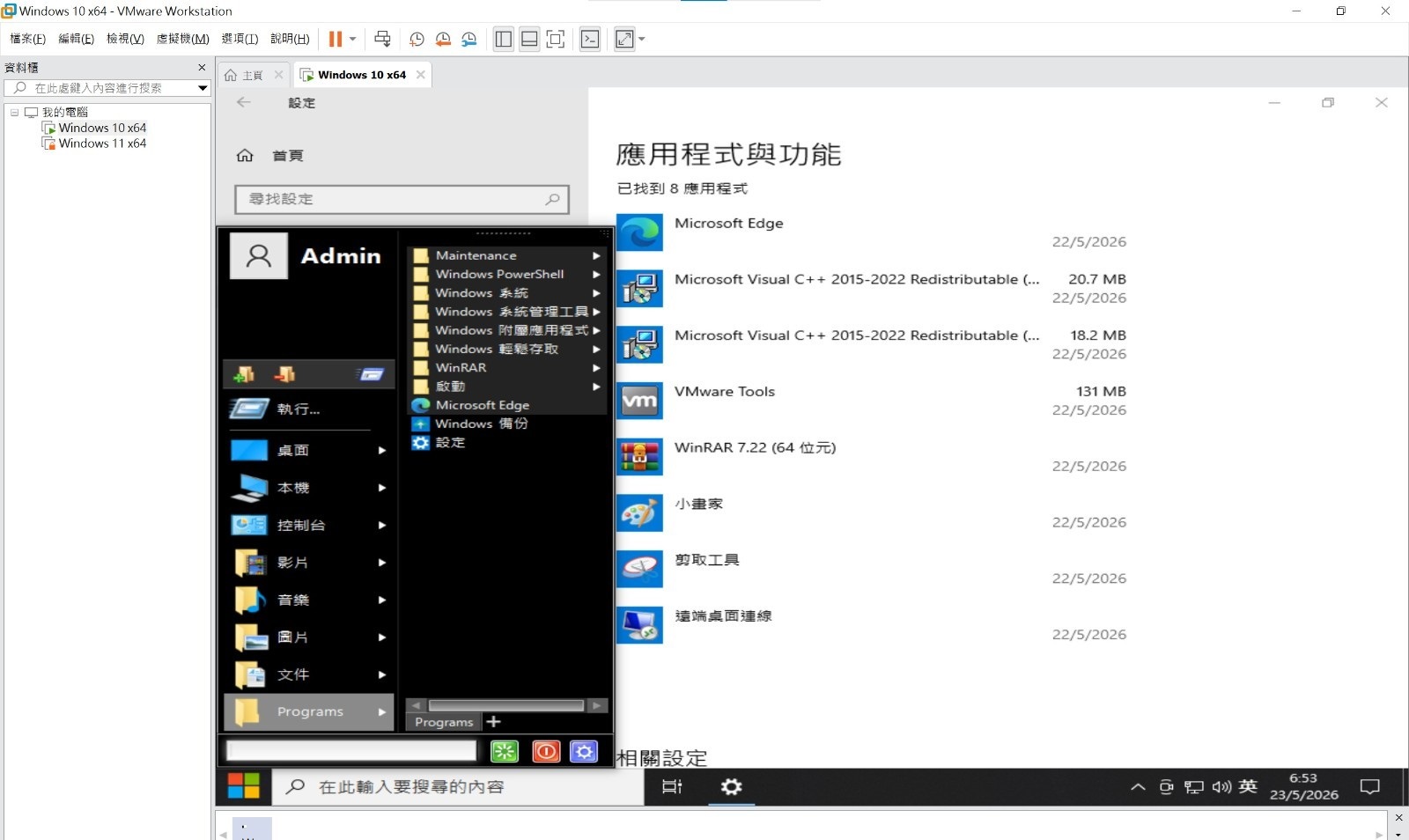This screenshot has width=1409, height=840.
Task: Click the library search input field
Action: pos(106,88)
